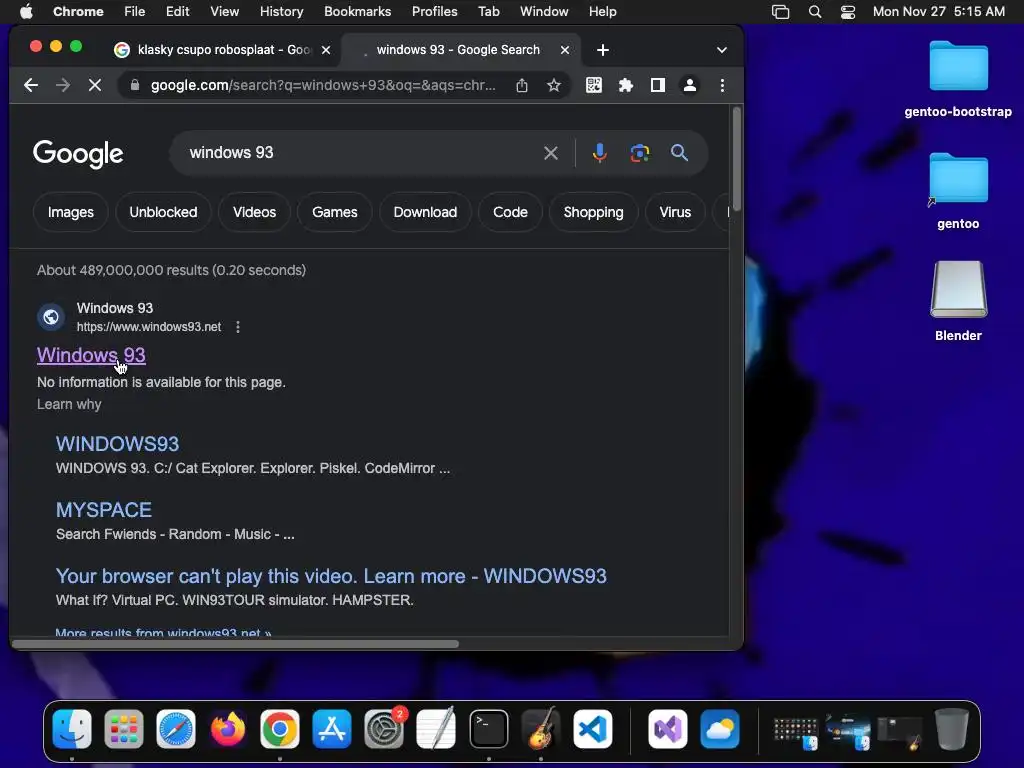Bookmark this page with the star icon

point(554,85)
